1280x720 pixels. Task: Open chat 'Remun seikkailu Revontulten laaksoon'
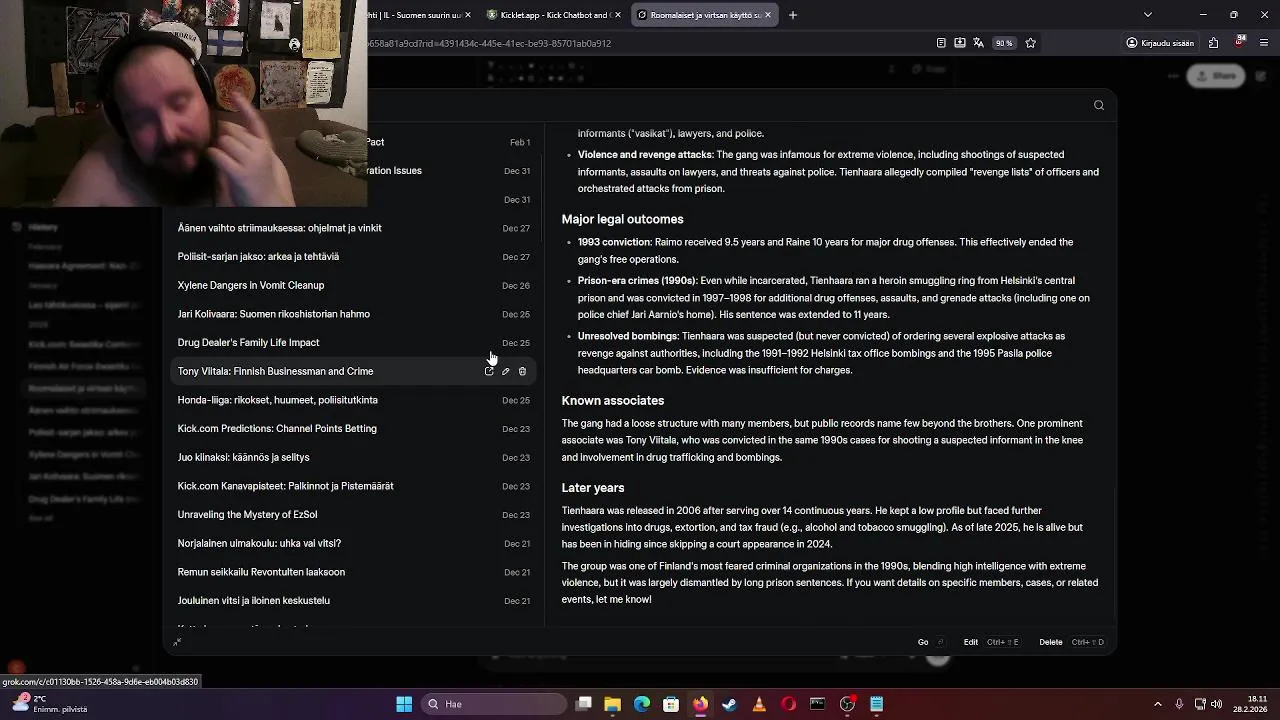(x=354, y=572)
